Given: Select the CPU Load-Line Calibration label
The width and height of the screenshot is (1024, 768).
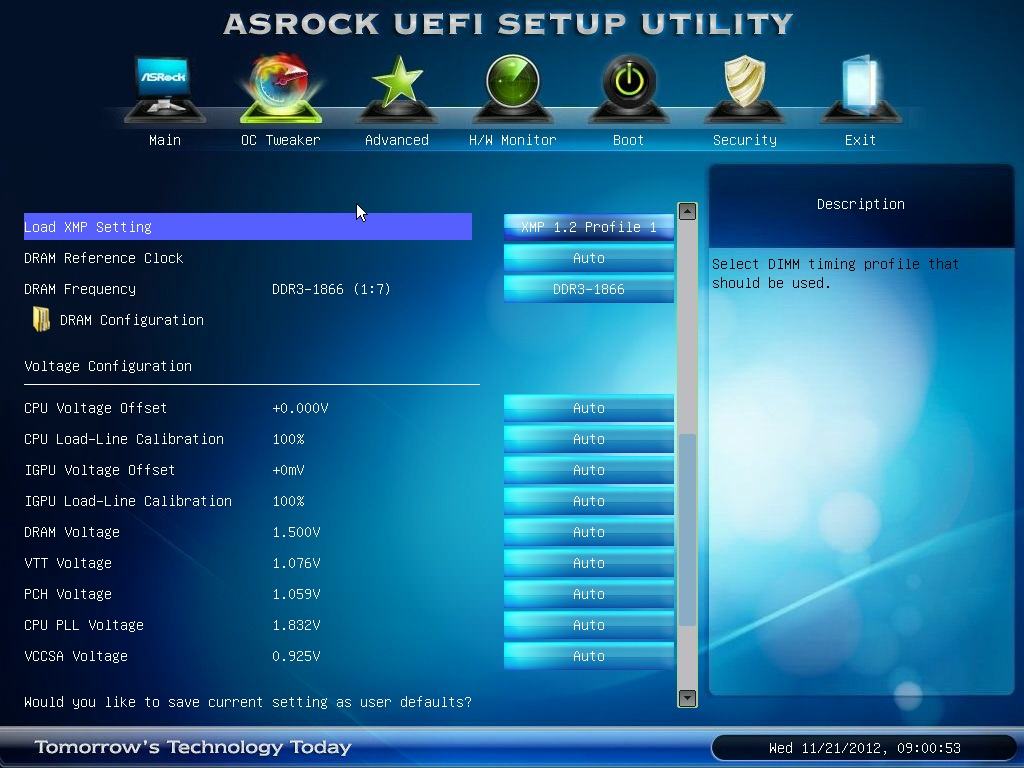Looking at the screenshot, I should tap(124, 439).
